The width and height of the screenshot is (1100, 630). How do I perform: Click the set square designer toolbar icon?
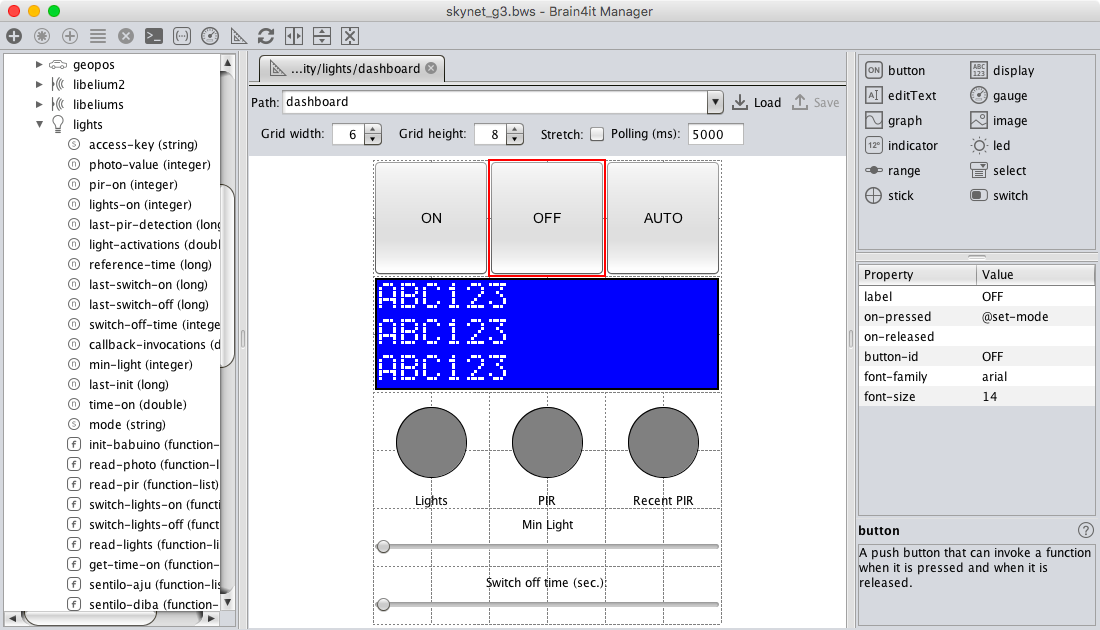239,36
